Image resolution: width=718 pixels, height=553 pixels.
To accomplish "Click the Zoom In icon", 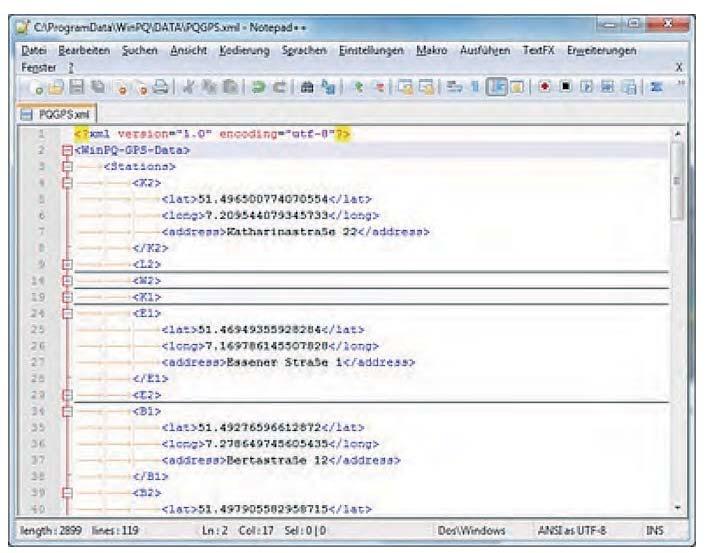I will (x=358, y=87).
